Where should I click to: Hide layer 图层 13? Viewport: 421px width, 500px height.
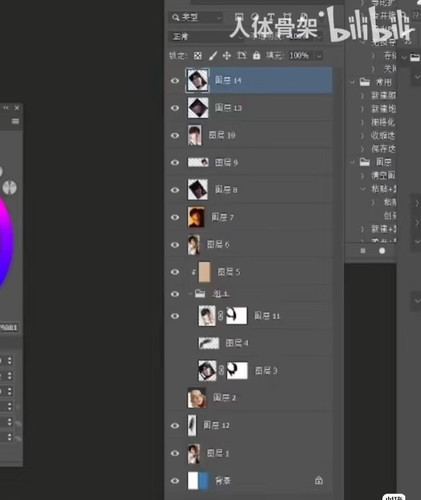tap(175, 108)
